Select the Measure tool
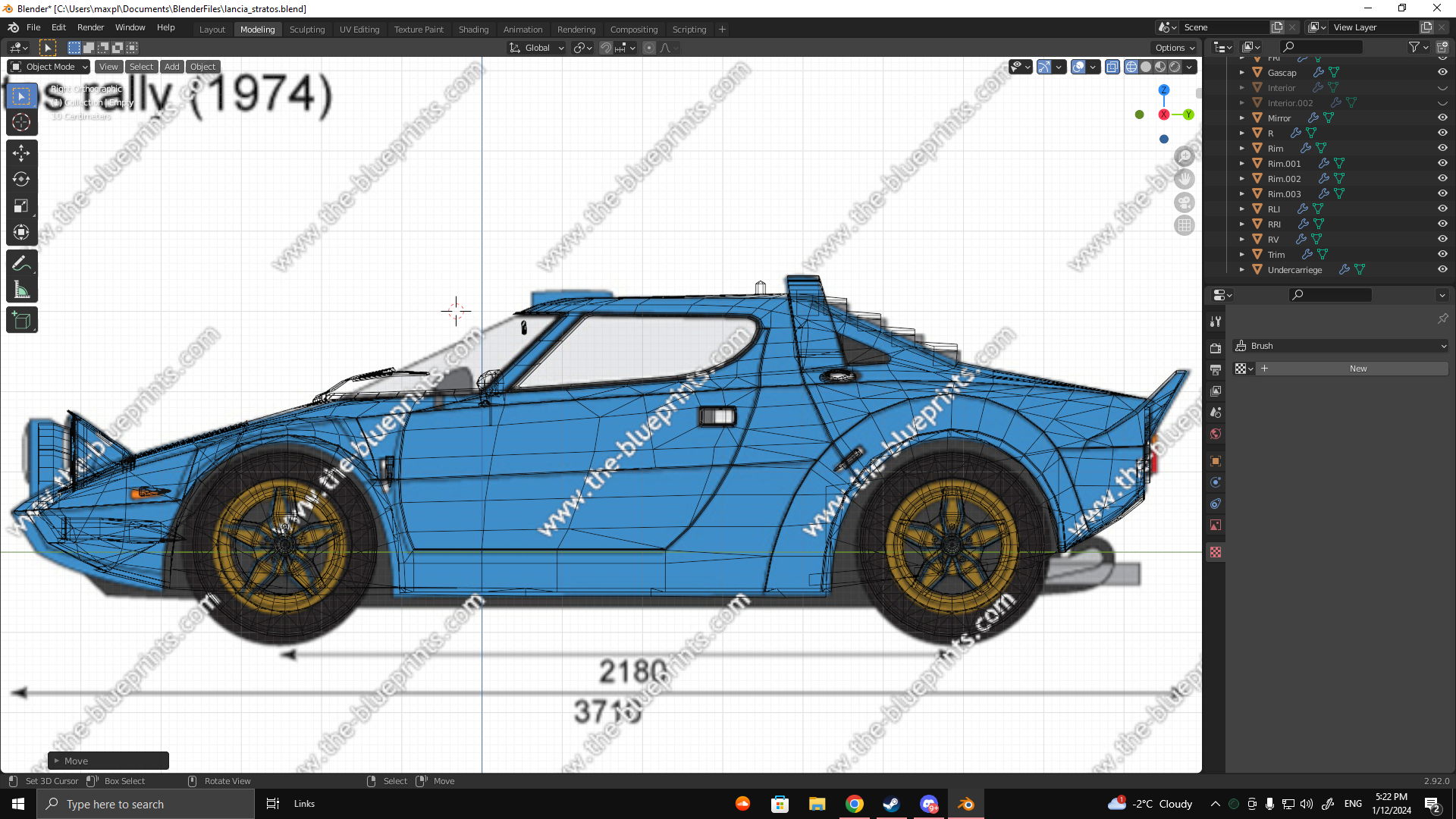The height and width of the screenshot is (819, 1456). pyautogui.click(x=21, y=290)
